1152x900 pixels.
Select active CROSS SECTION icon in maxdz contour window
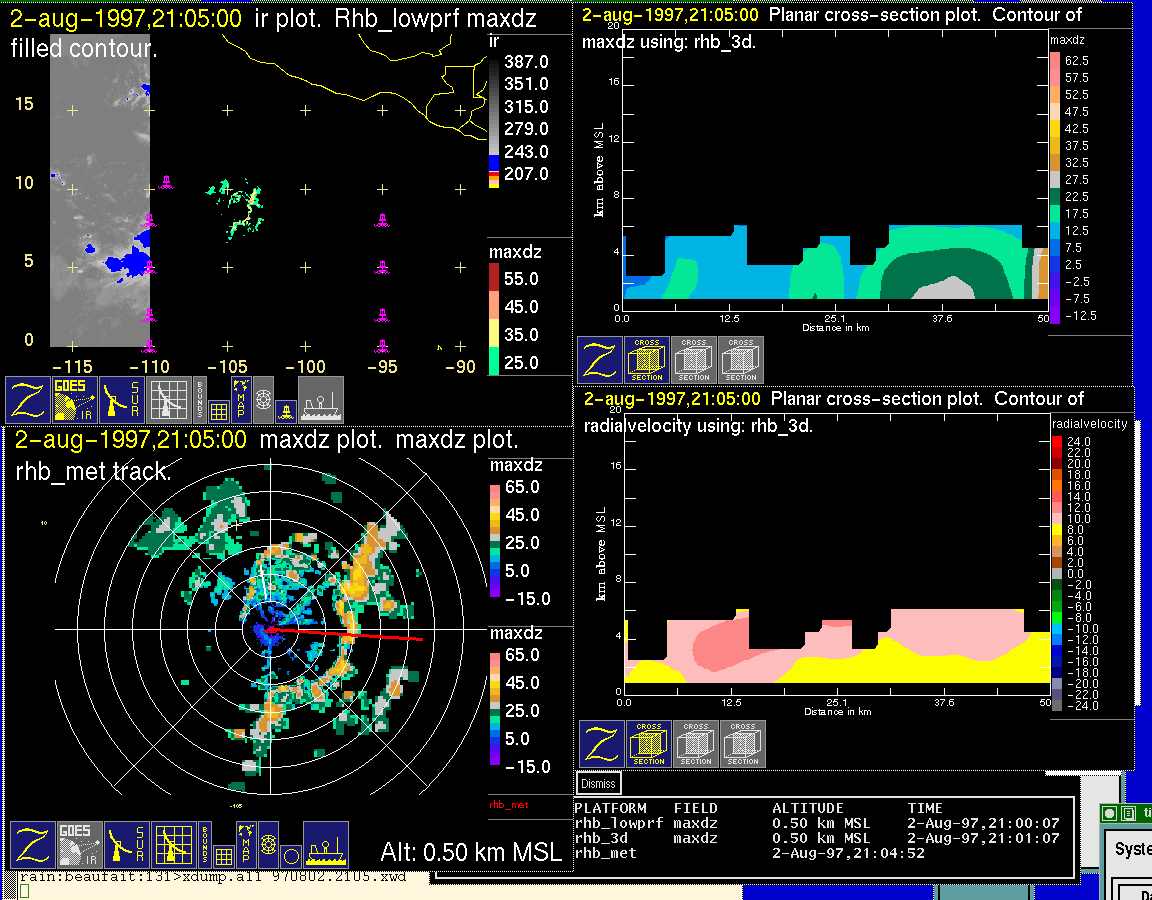click(x=647, y=360)
